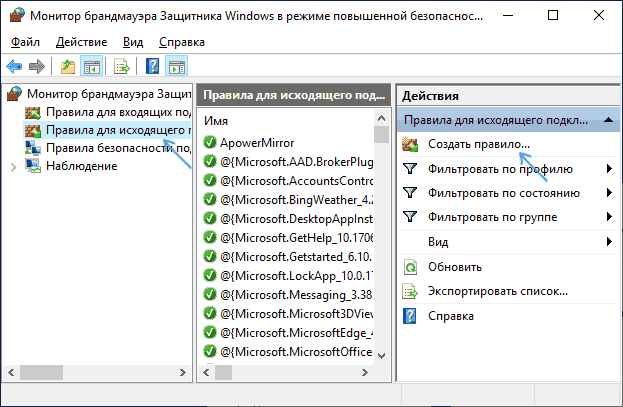This screenshot has width=623, height=407.
Task: Click the Forward arrow toolbar icon
Action: tap(37, 67)
